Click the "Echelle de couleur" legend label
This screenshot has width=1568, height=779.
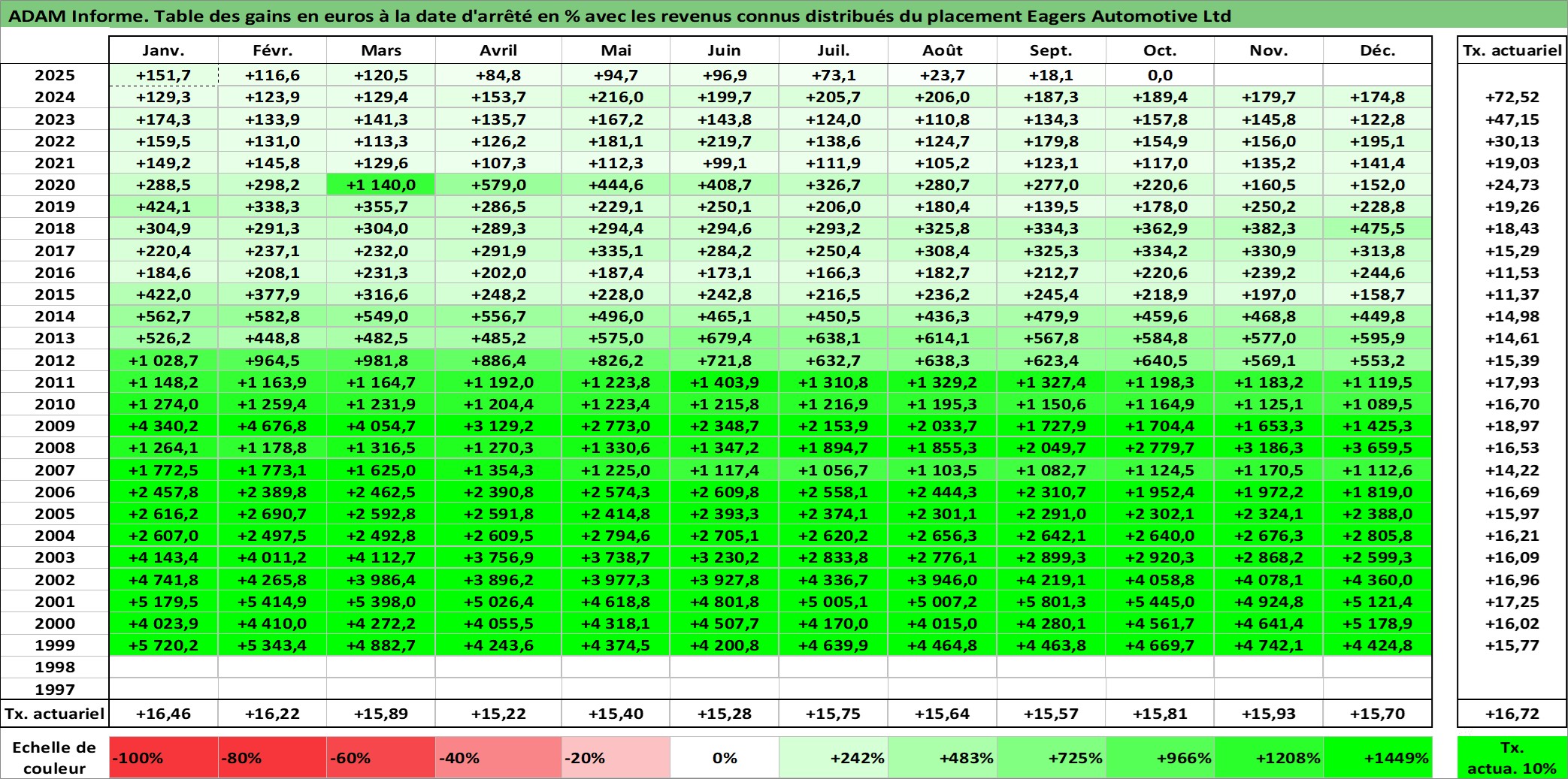(x=54, y=758)
